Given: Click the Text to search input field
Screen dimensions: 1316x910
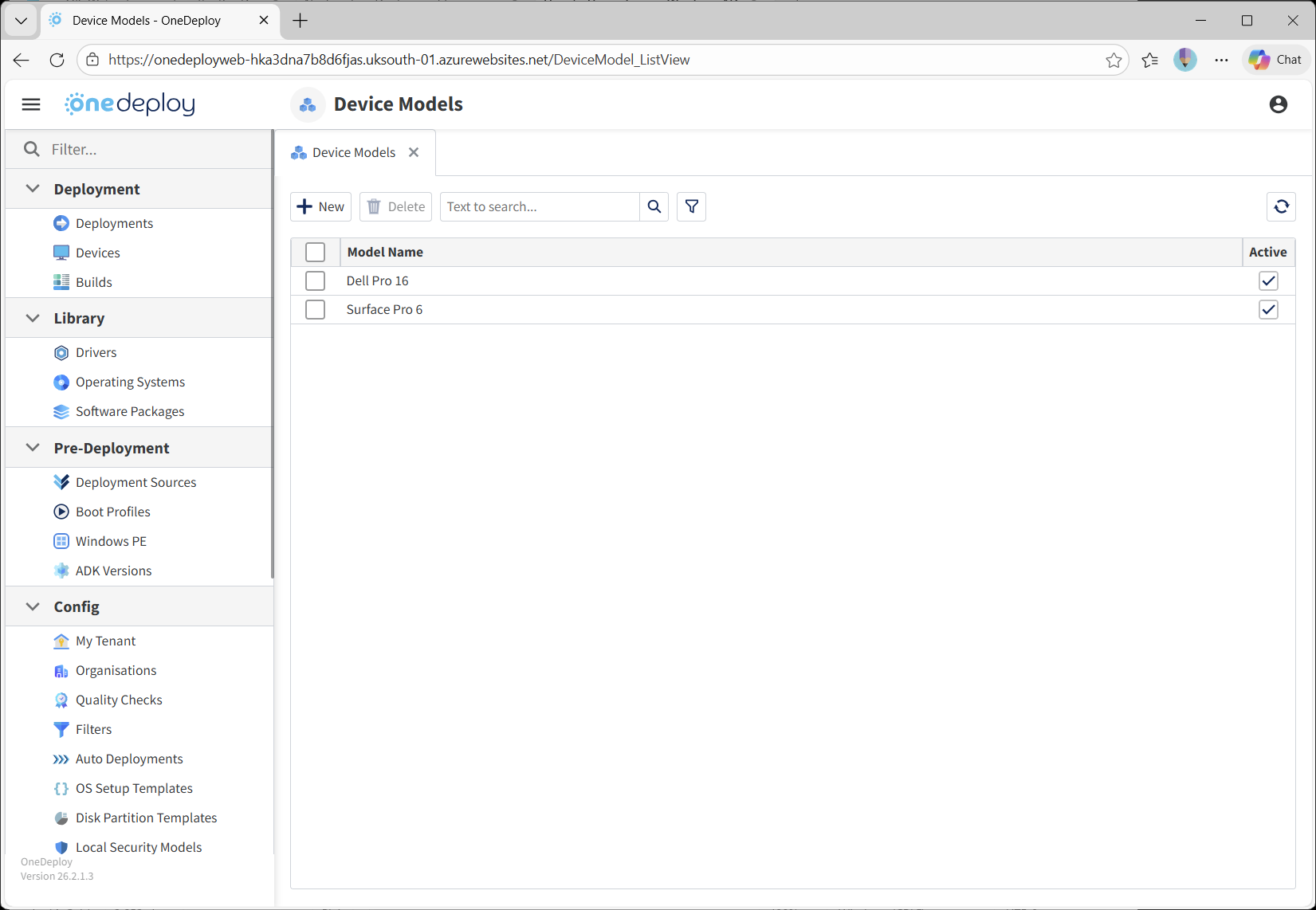Looking at the screenshot, I should click(539, 206).
